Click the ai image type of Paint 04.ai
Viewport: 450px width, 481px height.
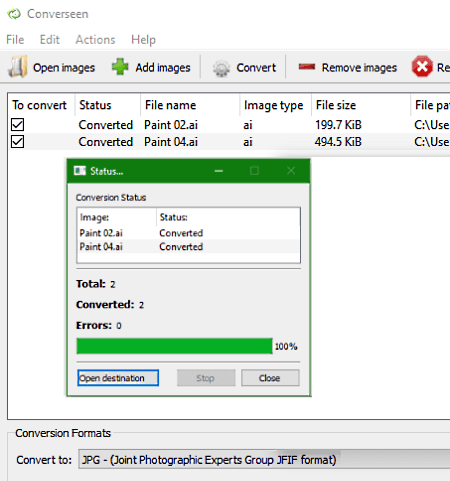[248, 142]
